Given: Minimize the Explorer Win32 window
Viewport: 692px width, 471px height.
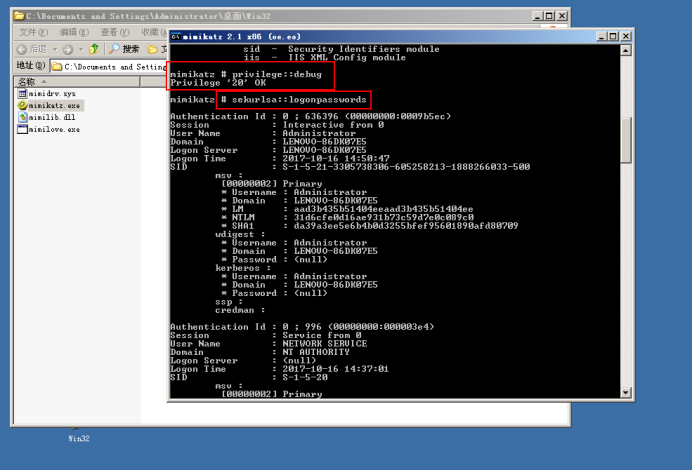Looking at the screenshot, I should pos(537,16).
